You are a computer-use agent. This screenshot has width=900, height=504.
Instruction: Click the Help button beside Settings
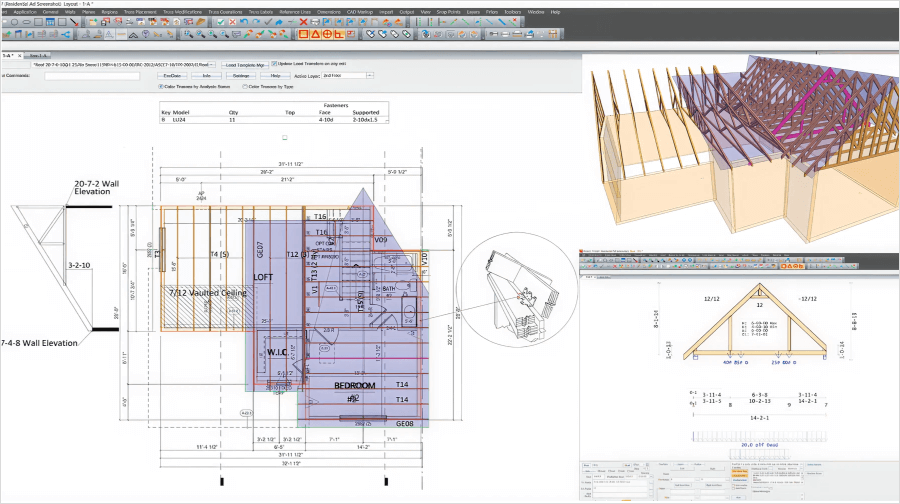point(276,75)
